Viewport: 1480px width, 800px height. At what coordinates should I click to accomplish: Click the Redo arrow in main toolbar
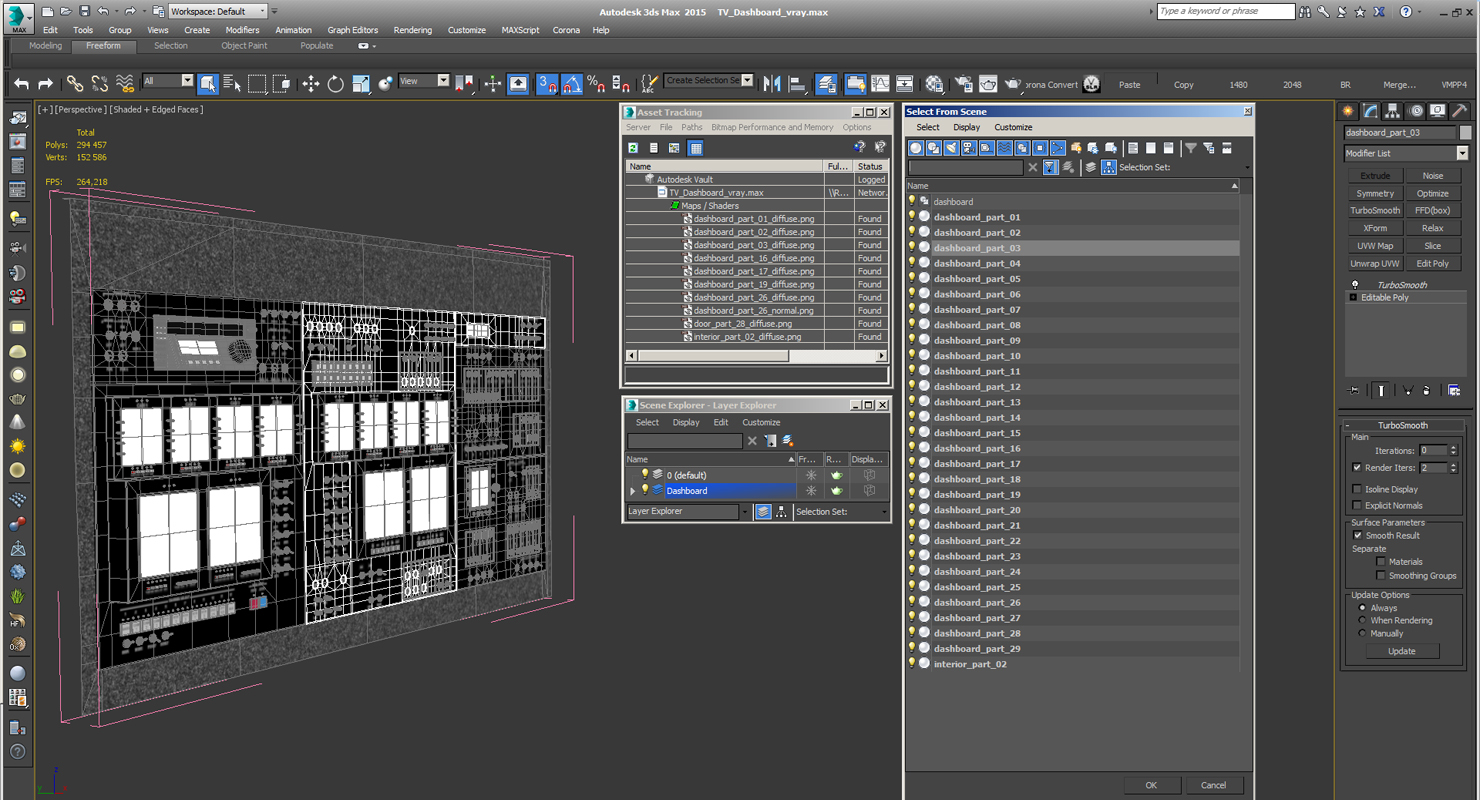pyautogui.click(x=46, y=84)
